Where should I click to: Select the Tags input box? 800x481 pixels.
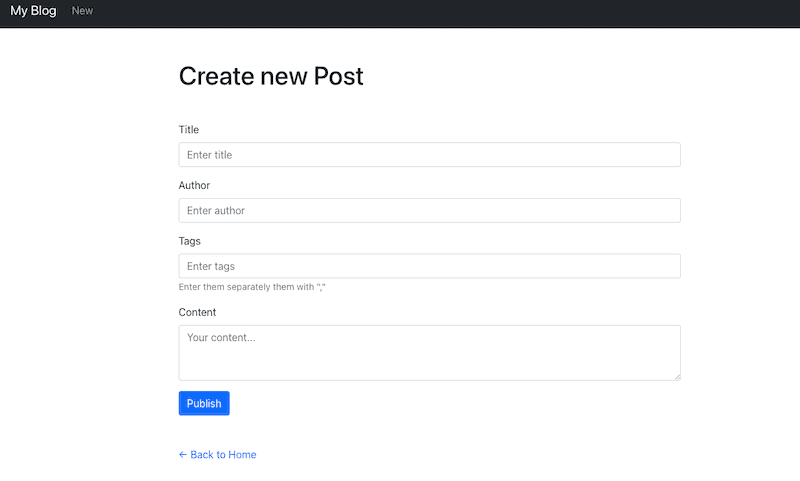pyautogui.click(x=429, y=266)
